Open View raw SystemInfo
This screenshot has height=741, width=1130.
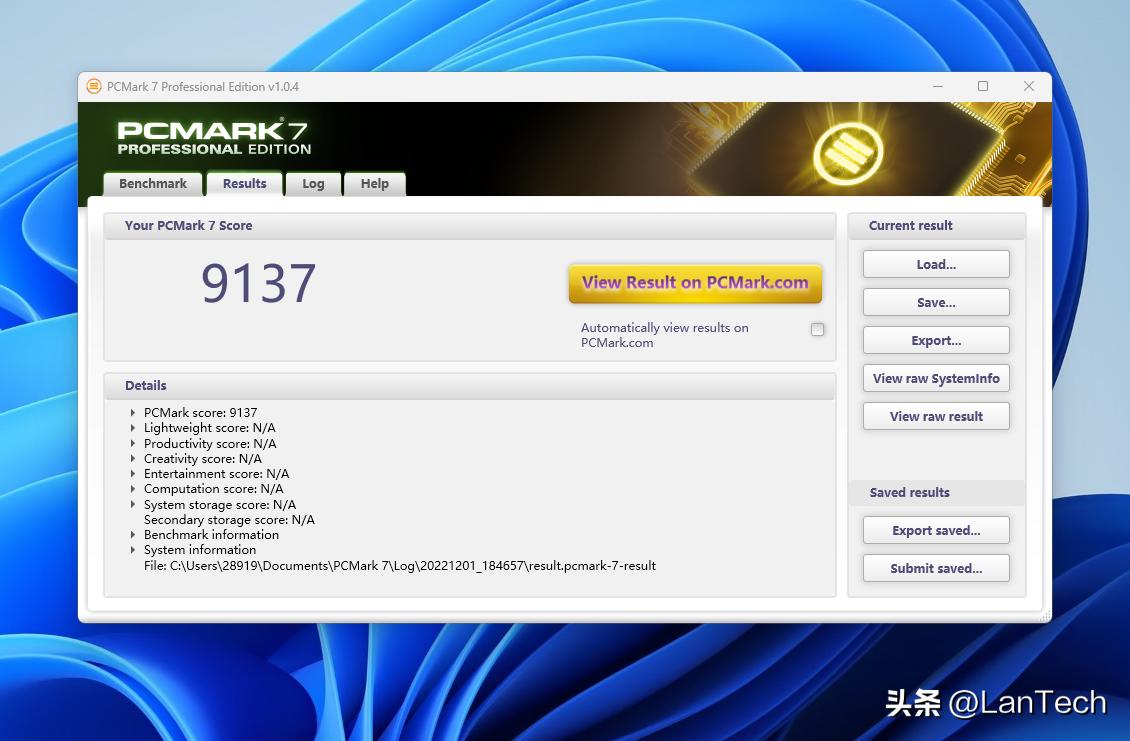click(x=936, y=378)
